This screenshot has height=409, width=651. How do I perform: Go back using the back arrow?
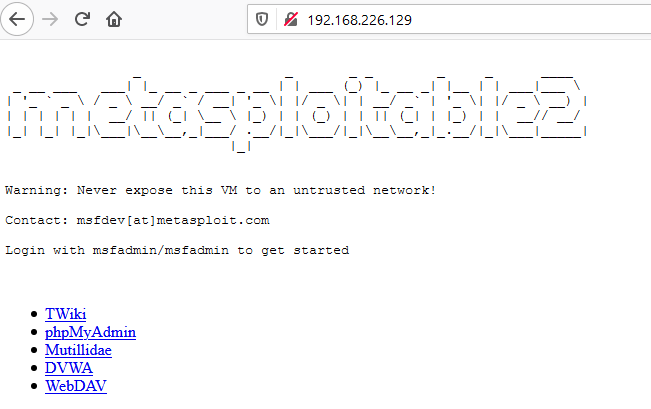pyautogui.click(x=17, y=19)
